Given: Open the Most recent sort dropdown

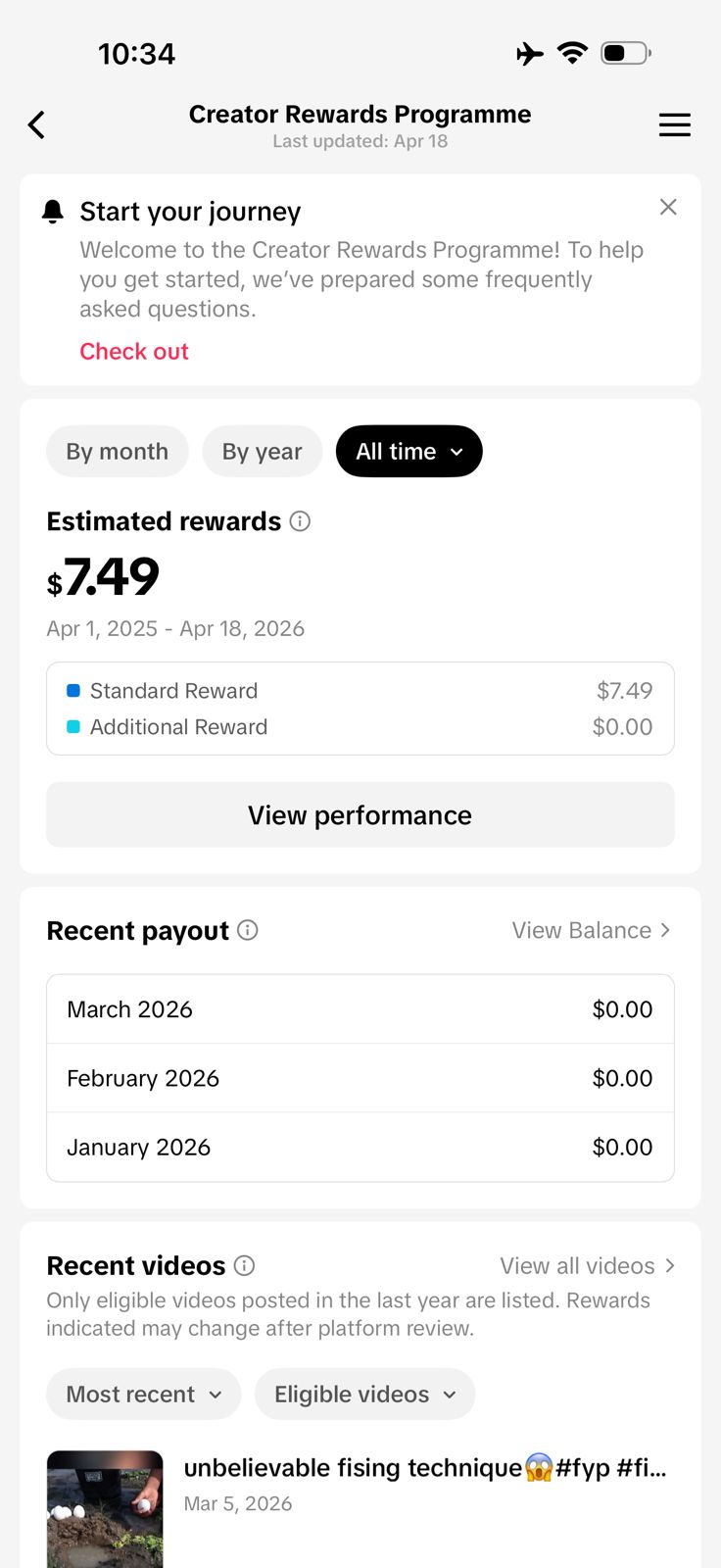Looking at the screenshot, I should click(x=144, y=1395).
